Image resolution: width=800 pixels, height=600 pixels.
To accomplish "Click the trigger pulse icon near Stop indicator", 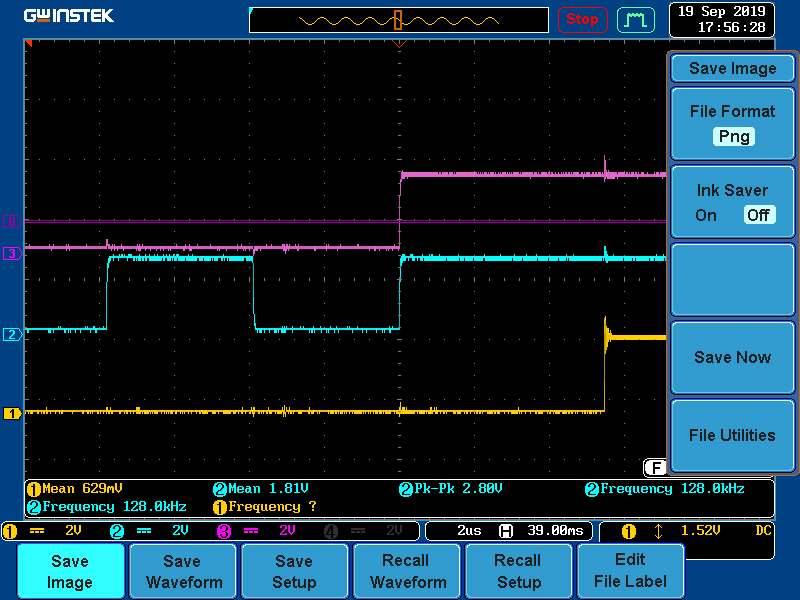I will click(x=636, y=19).
